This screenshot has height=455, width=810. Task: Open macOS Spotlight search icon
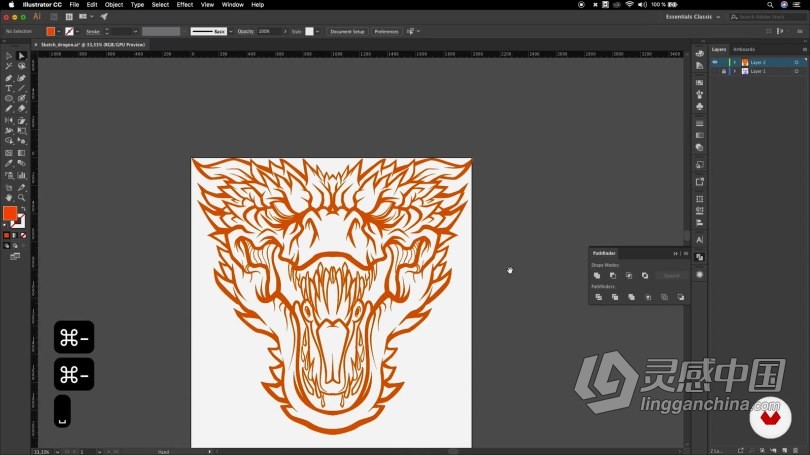[x=770, y=5]
